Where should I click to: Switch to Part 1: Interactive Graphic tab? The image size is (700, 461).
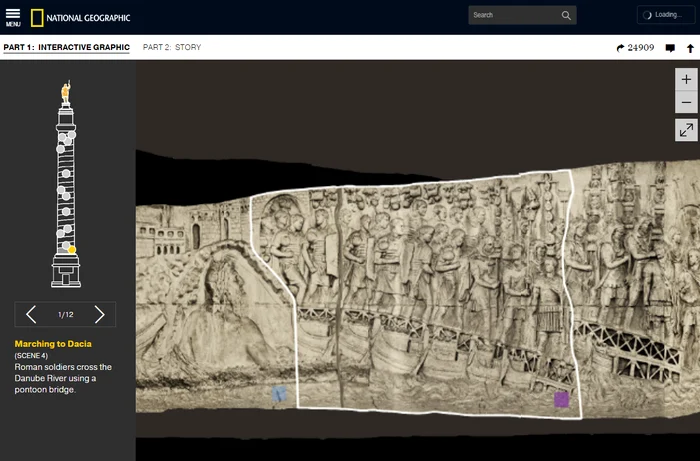[67, 47]
